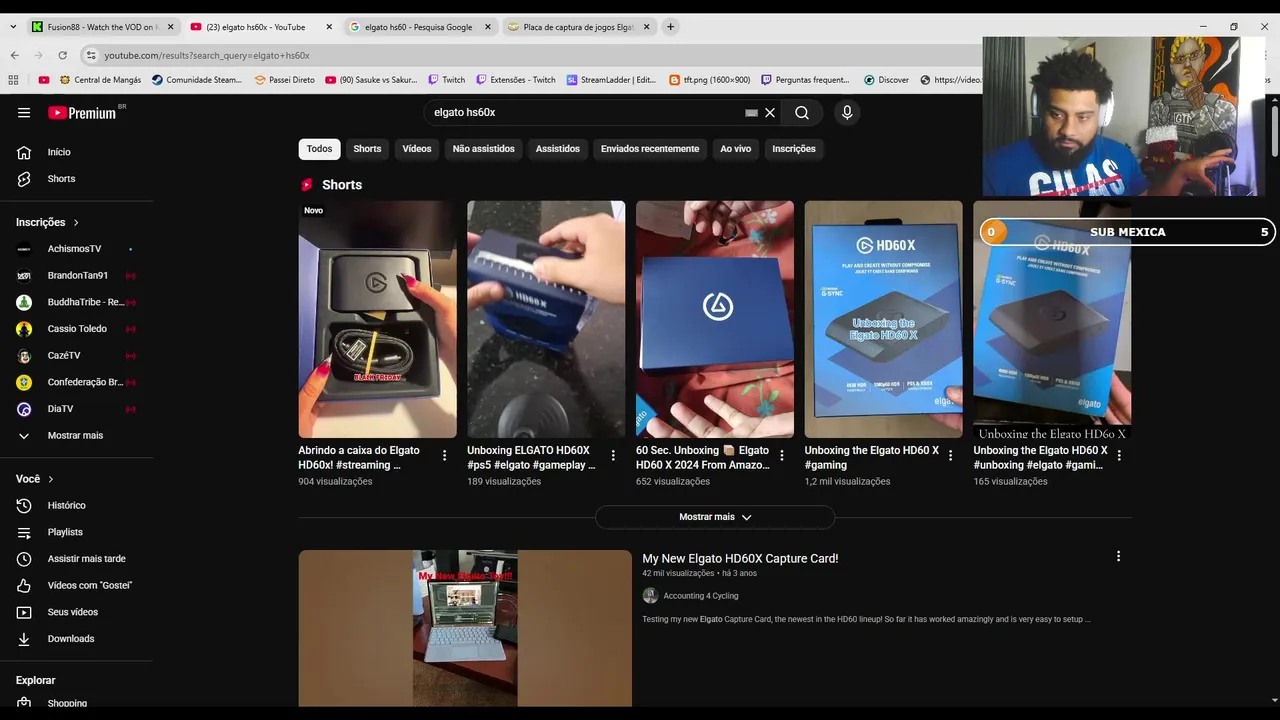
Task: Reload the page with refresh button
Action: pos(62,56)
